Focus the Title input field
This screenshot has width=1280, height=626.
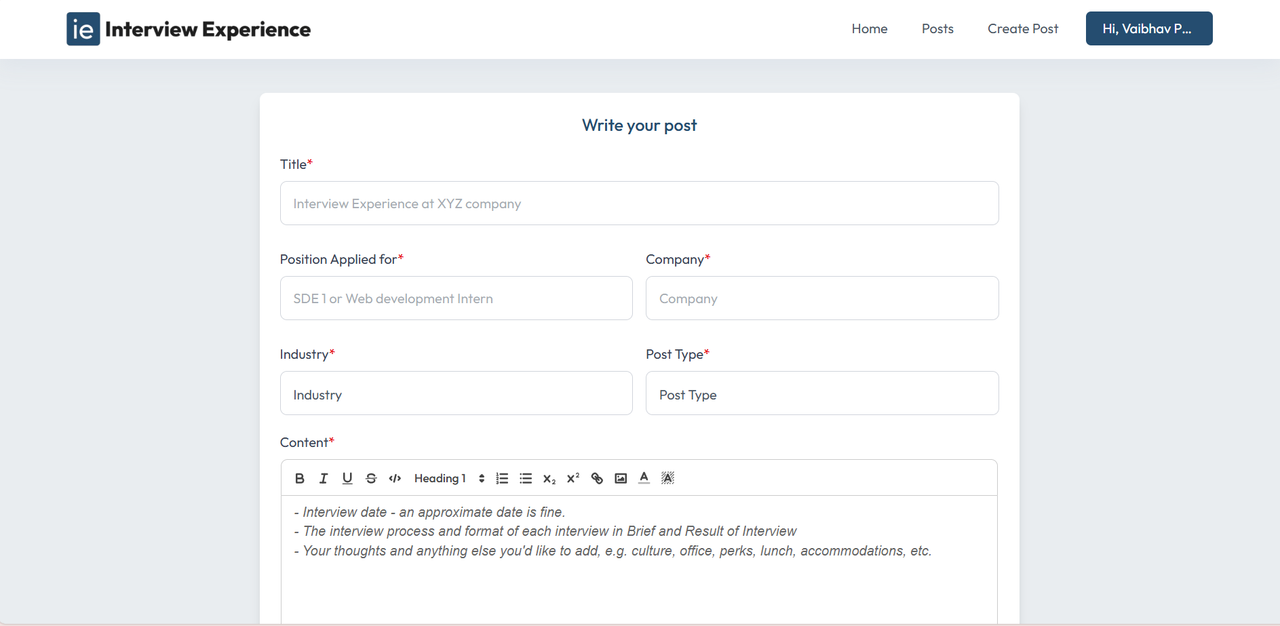click(x=639, y=203)
